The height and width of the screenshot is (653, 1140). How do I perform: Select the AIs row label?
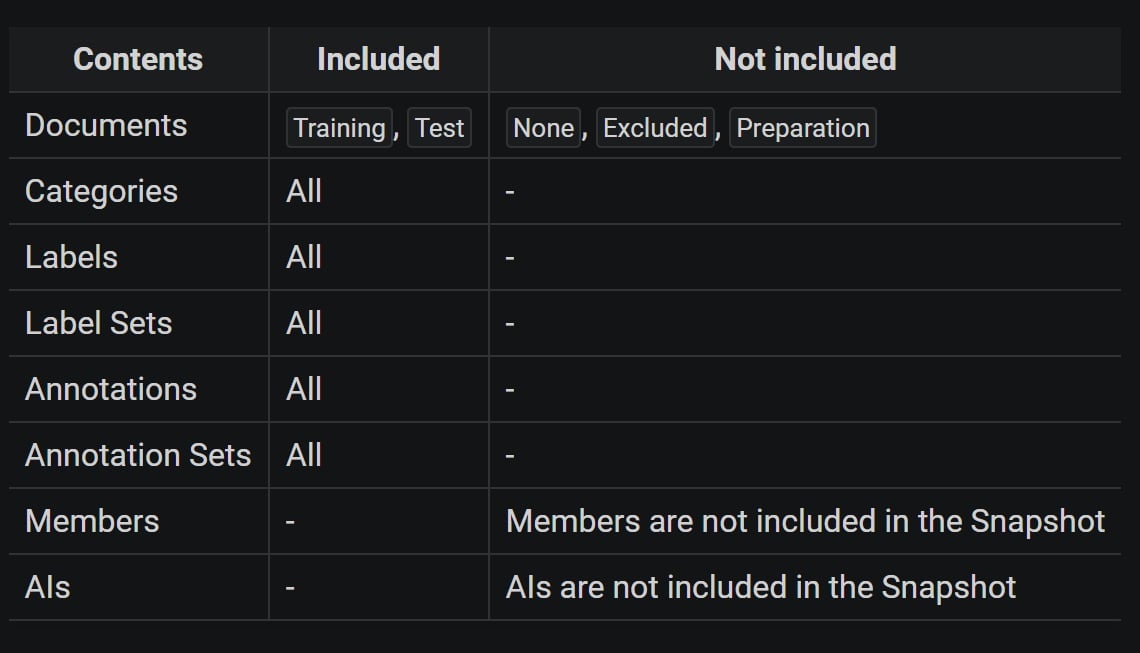coord(48,588)
